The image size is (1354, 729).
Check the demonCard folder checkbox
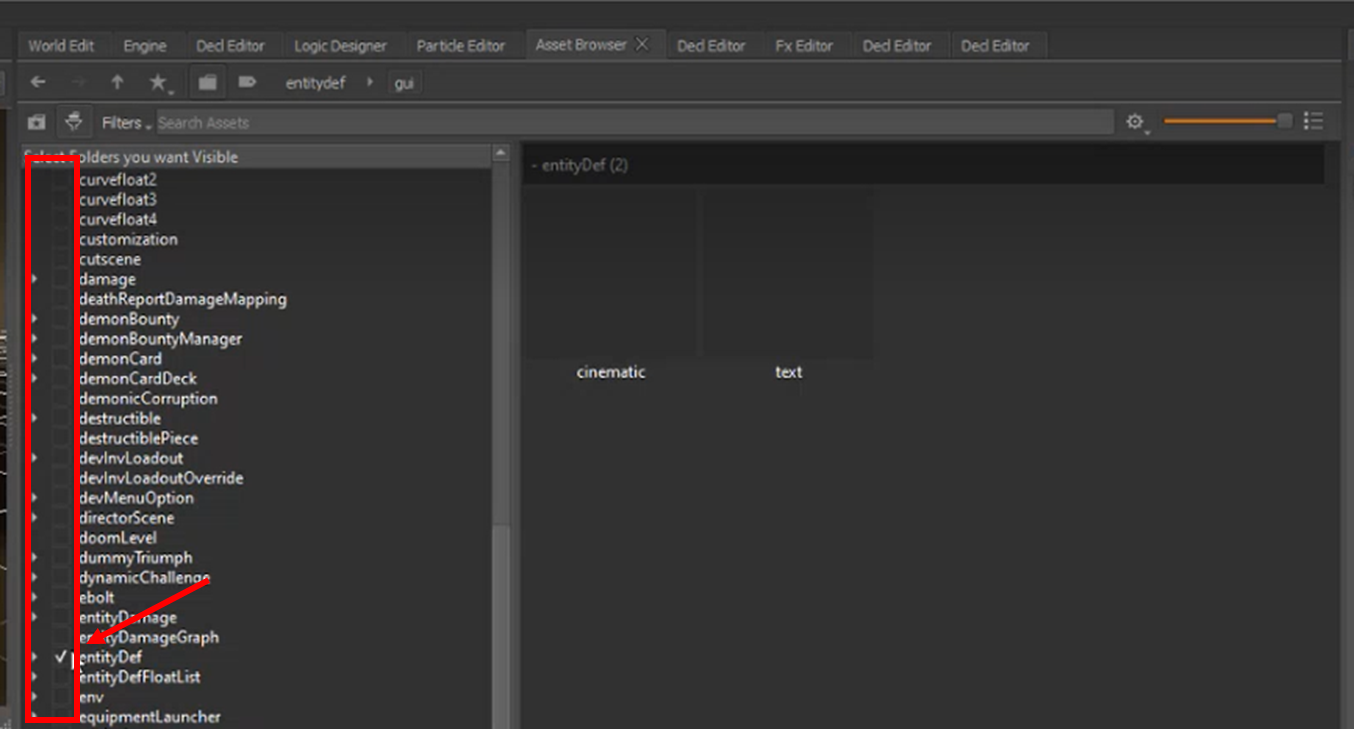(61, 358)
